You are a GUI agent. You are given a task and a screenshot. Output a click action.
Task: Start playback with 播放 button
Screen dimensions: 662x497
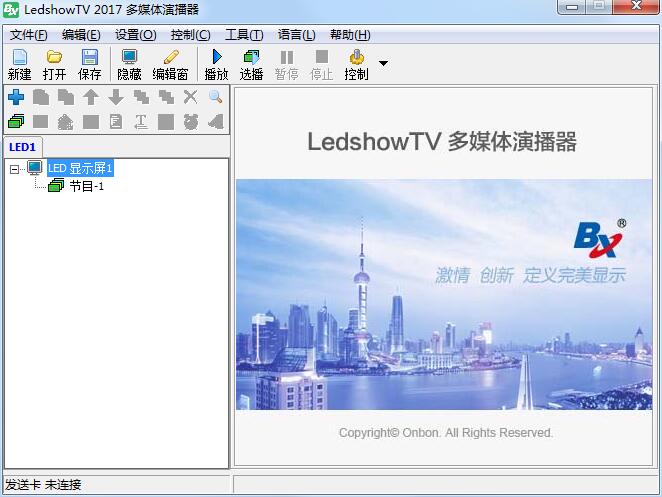pyautogui.click(x=216, y=64)
